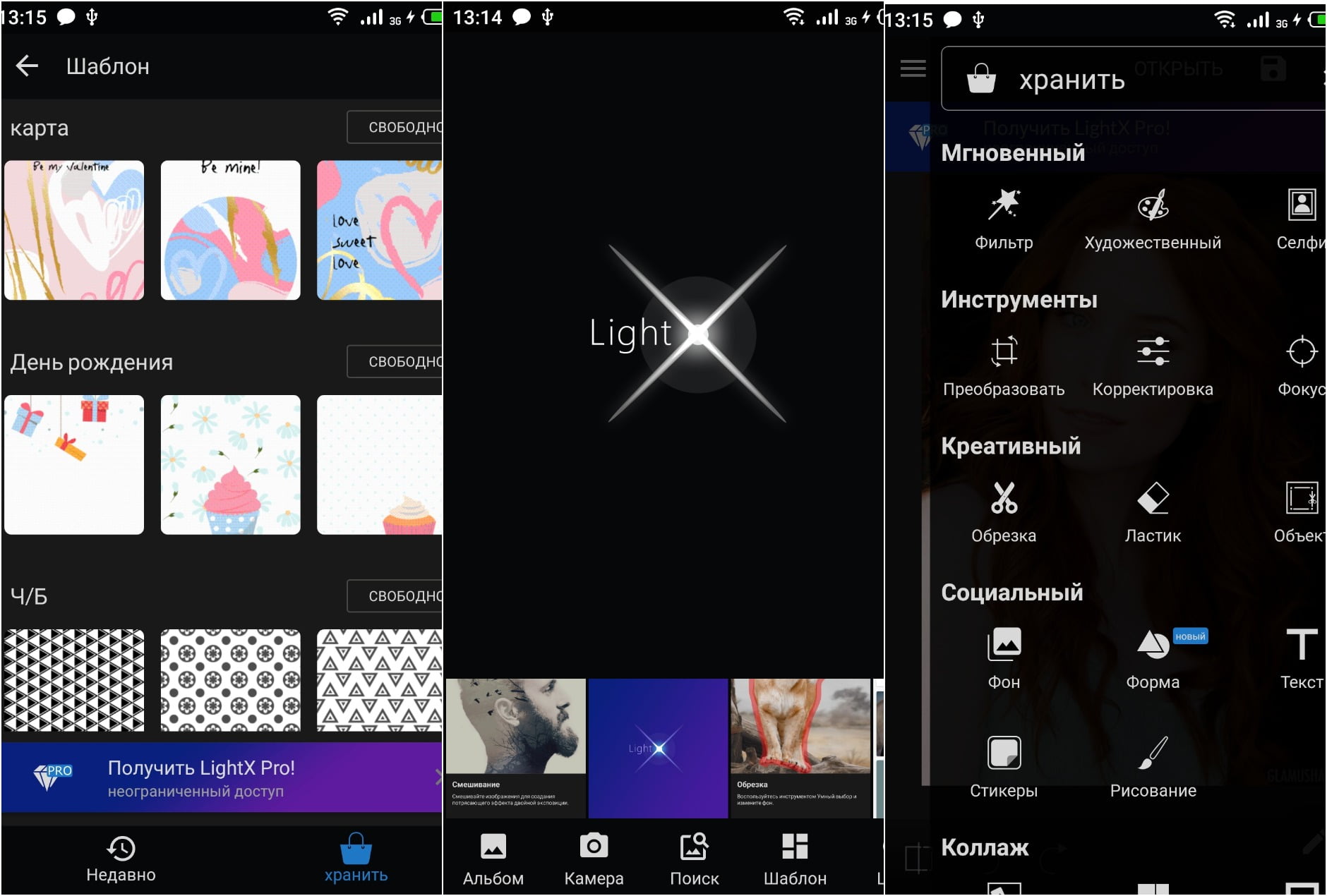This screenshot has height=896, width=1327.
Task: Click the Социальный section heading
Action: click(1012, 592)
